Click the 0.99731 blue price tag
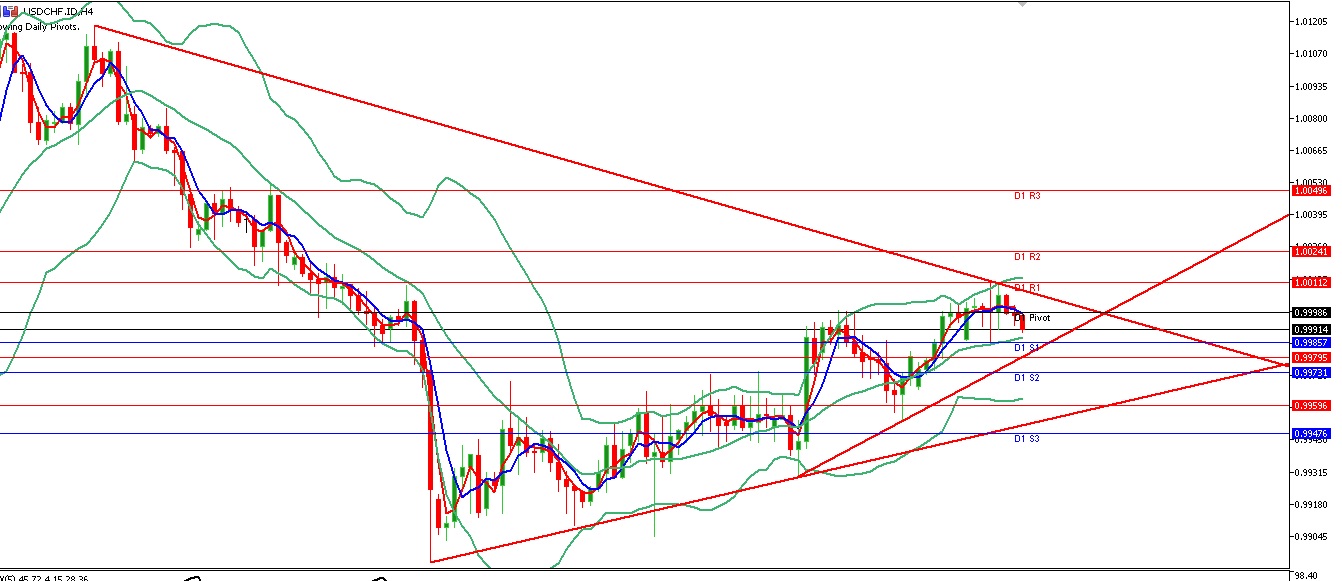The height and width of the screenshot is (581, 1342). (1309, 373)
